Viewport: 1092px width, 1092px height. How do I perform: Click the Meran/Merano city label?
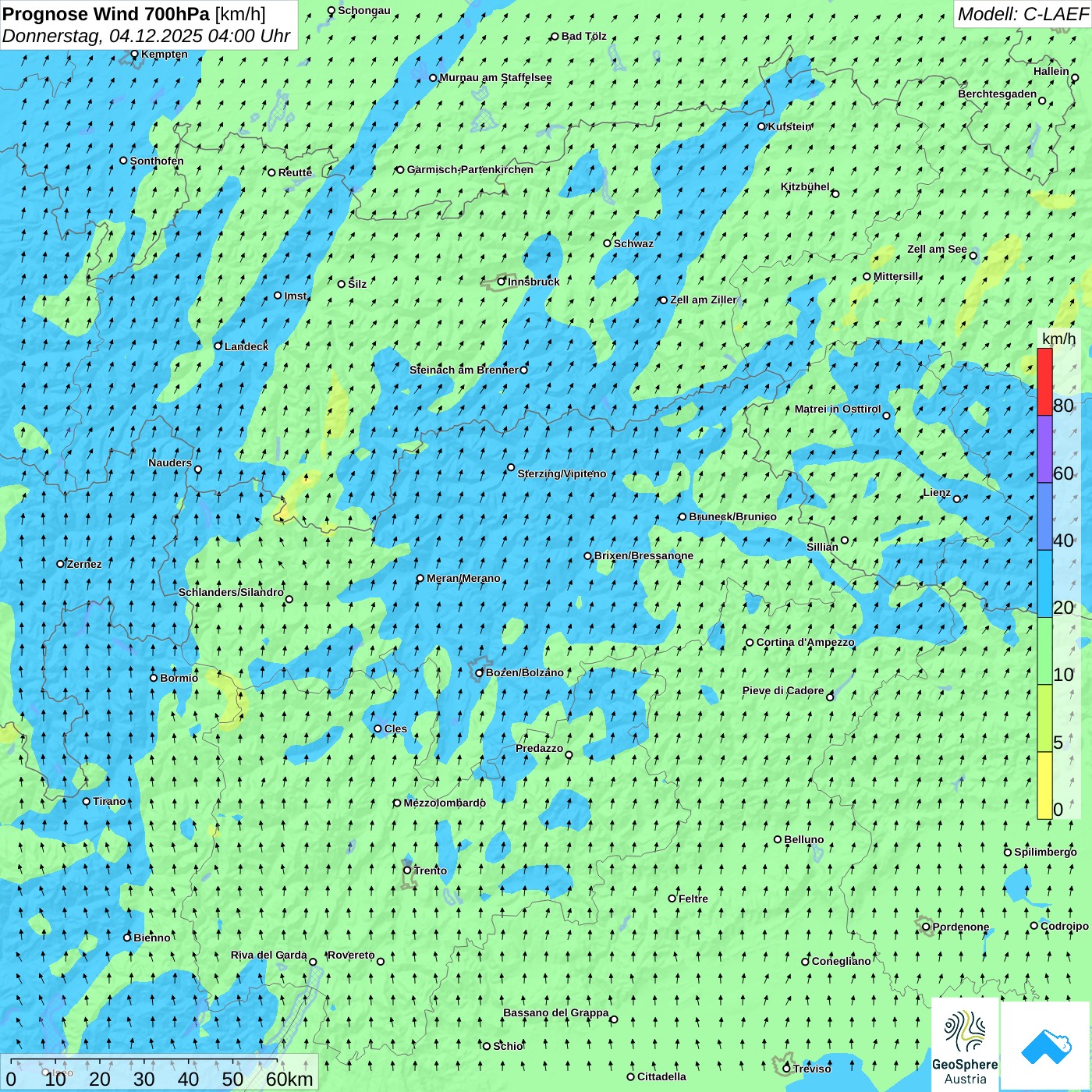pos(463,578)
